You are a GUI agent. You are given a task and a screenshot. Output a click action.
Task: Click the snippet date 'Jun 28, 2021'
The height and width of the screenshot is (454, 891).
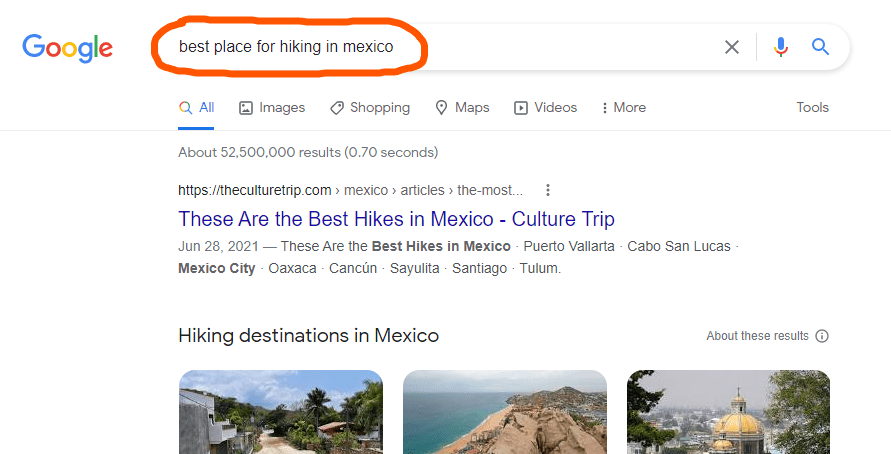pos(218,246)
